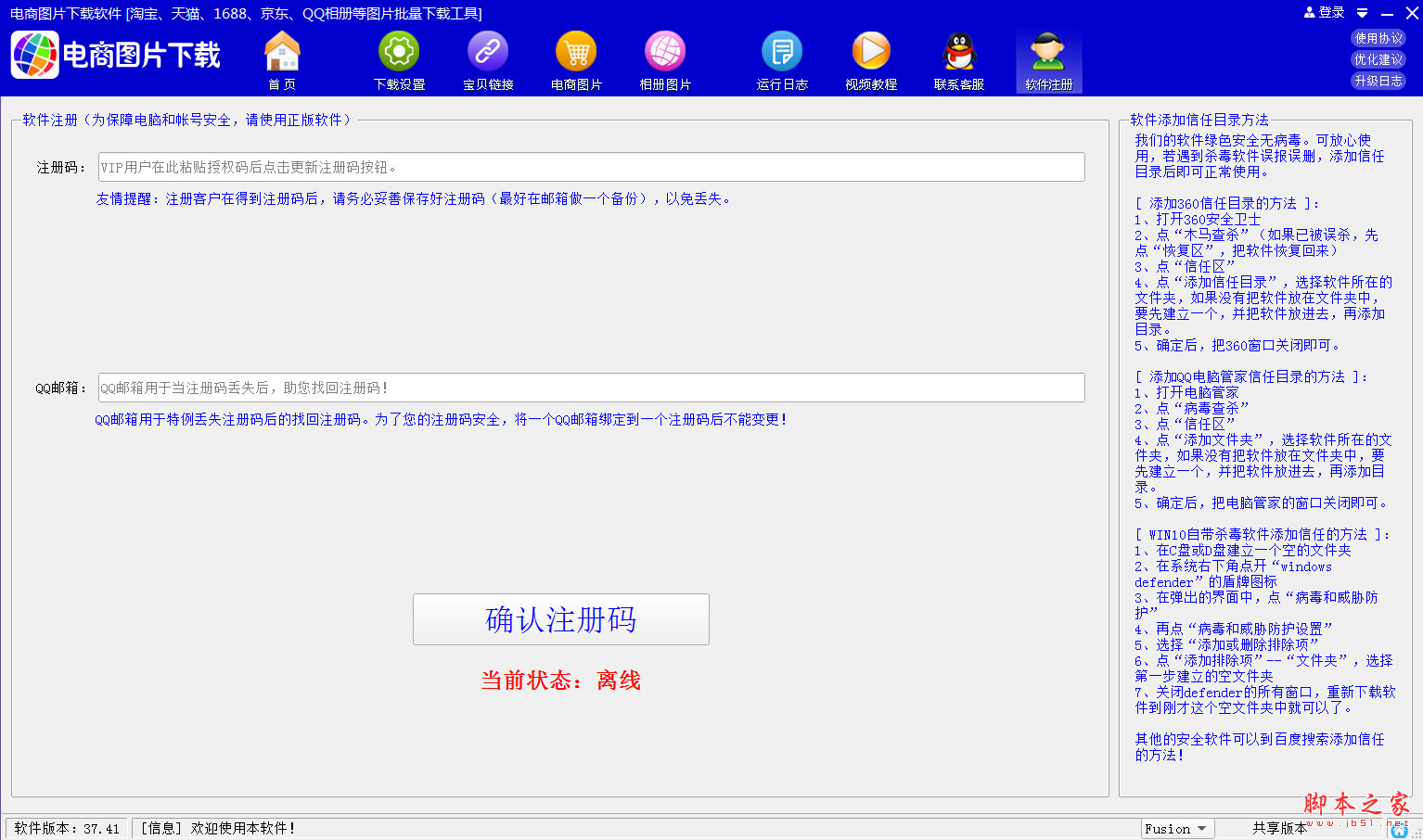
Task: Click the 软件添加信任目录方法 panel title
Action: (1199, 120)
